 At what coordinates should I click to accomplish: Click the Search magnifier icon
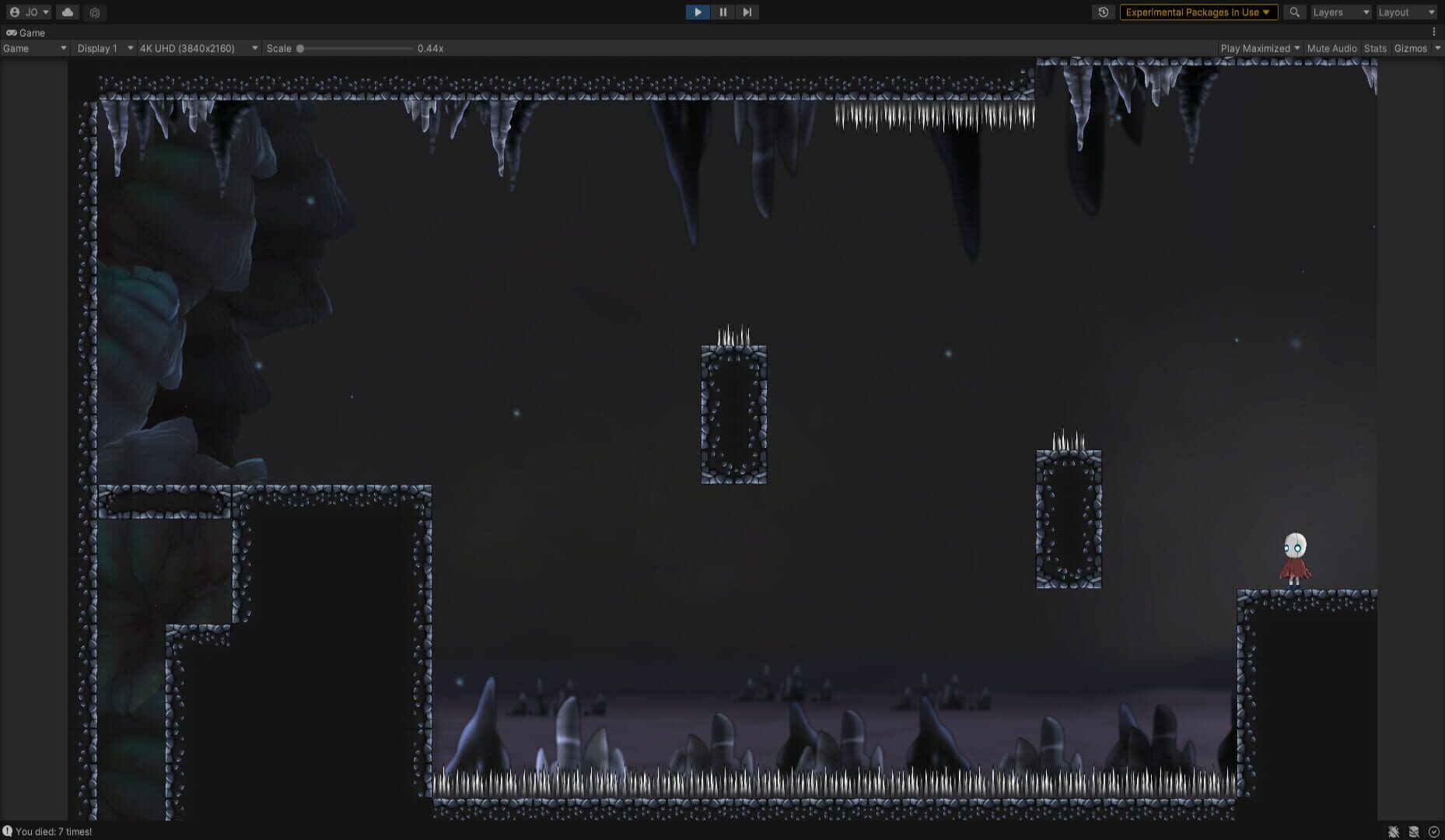1294,12
